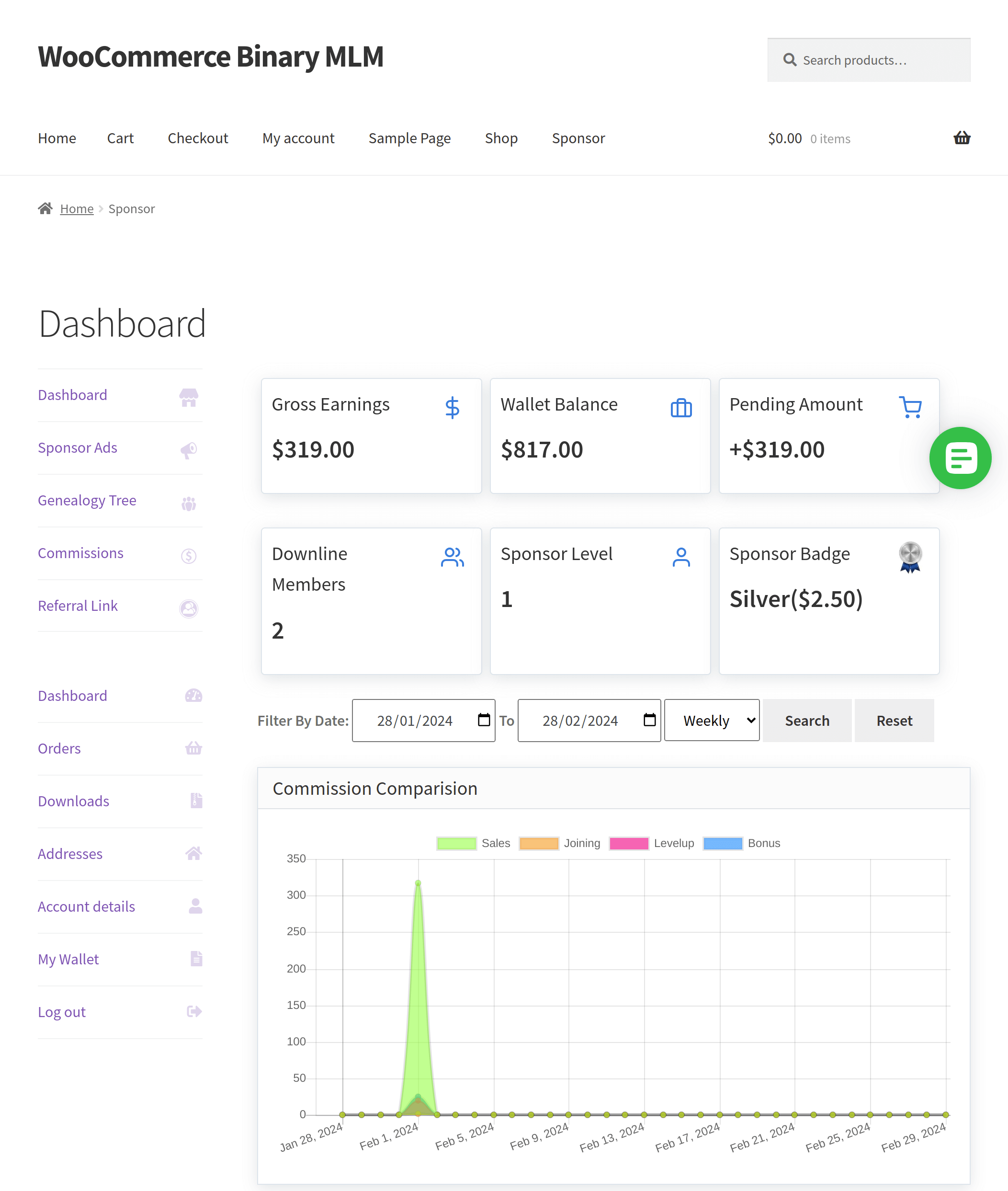Click the Home breadcrumb link

77,209
